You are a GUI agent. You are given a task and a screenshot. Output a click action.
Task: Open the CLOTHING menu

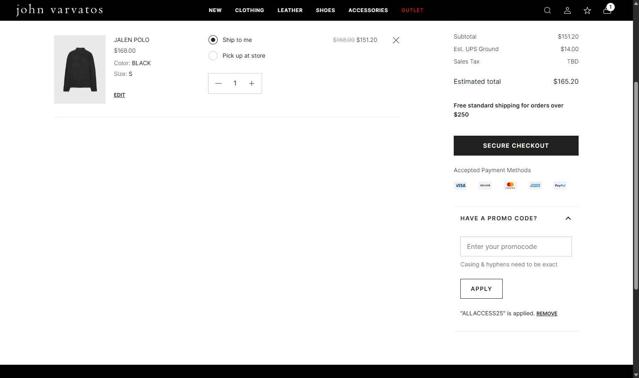[249, 10]
